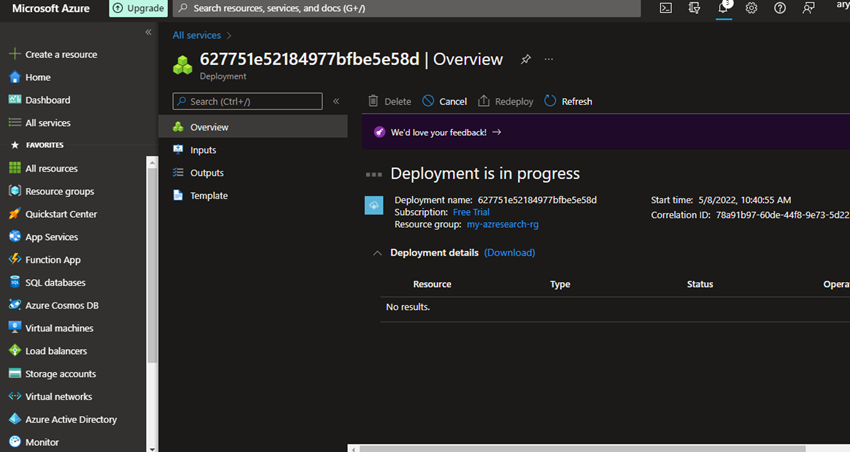
Task: Sort by the Status column header
Action: (x=700, y=284)
